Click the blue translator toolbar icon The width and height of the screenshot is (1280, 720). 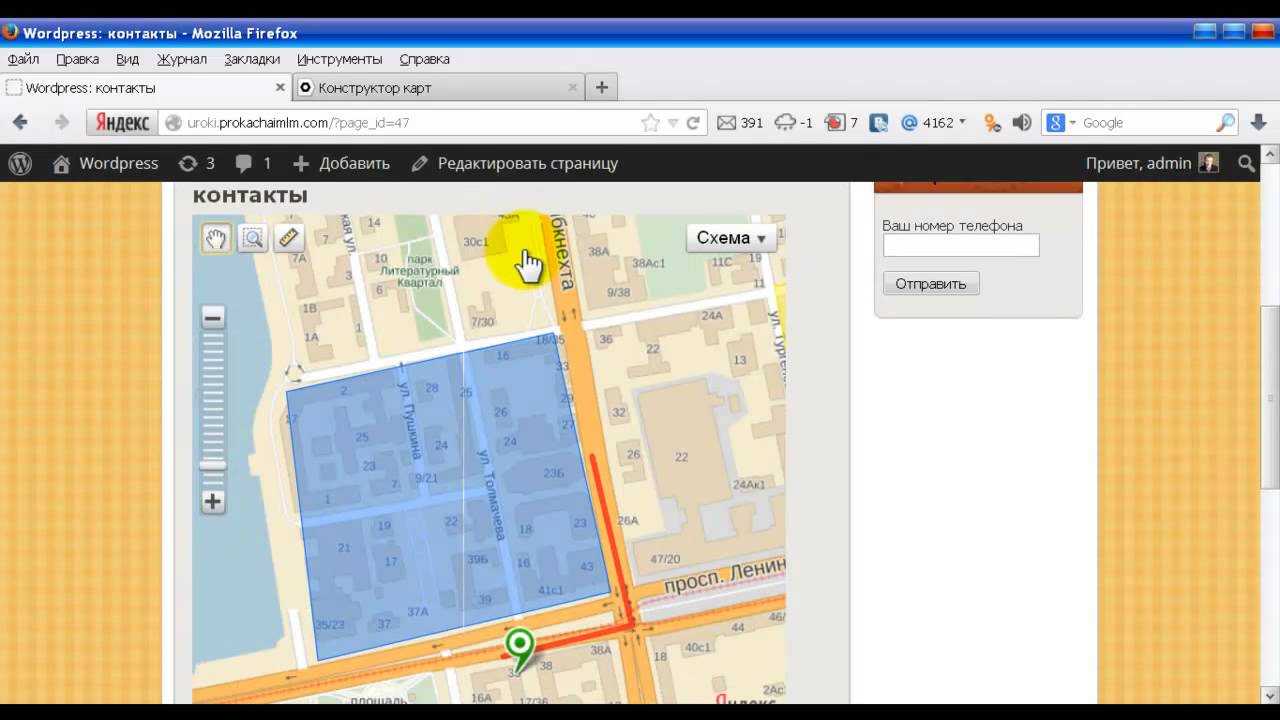(879, 123)
